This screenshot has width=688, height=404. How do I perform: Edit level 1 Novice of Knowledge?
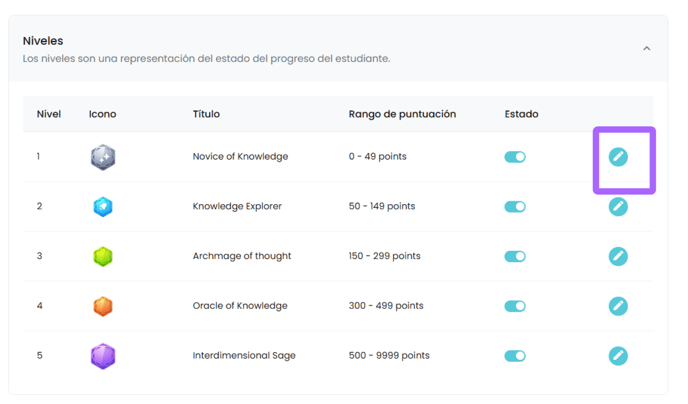pyautogui.click(x=618, y=157)
